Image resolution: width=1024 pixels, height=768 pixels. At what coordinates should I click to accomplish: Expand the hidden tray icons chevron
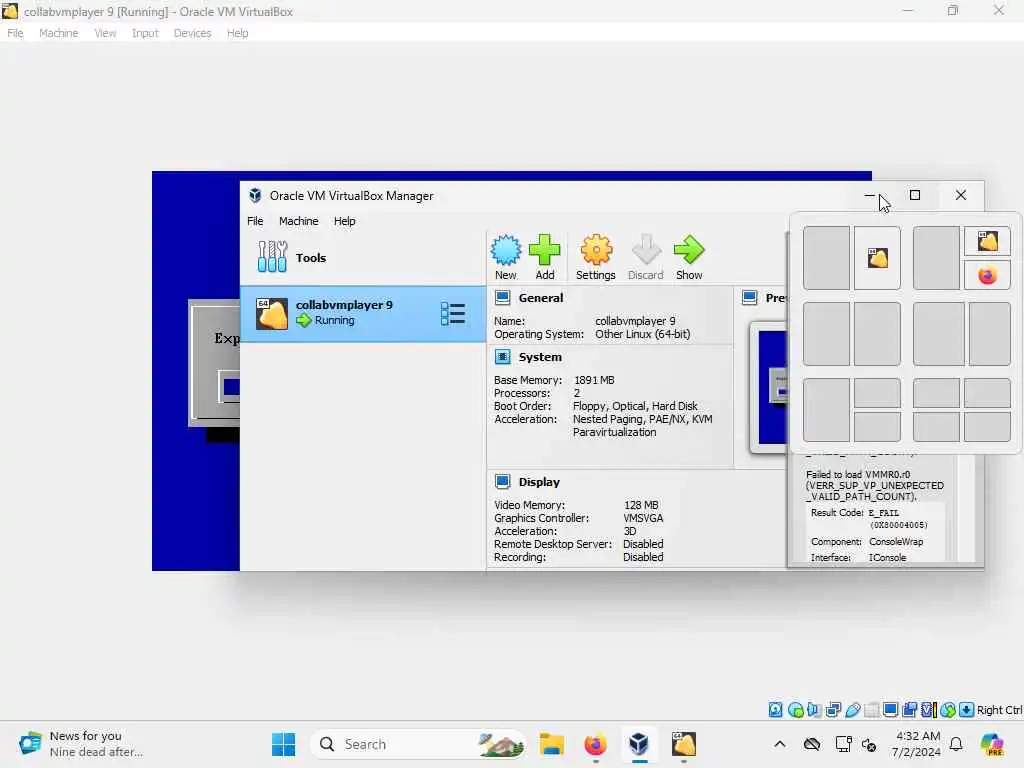780,744
